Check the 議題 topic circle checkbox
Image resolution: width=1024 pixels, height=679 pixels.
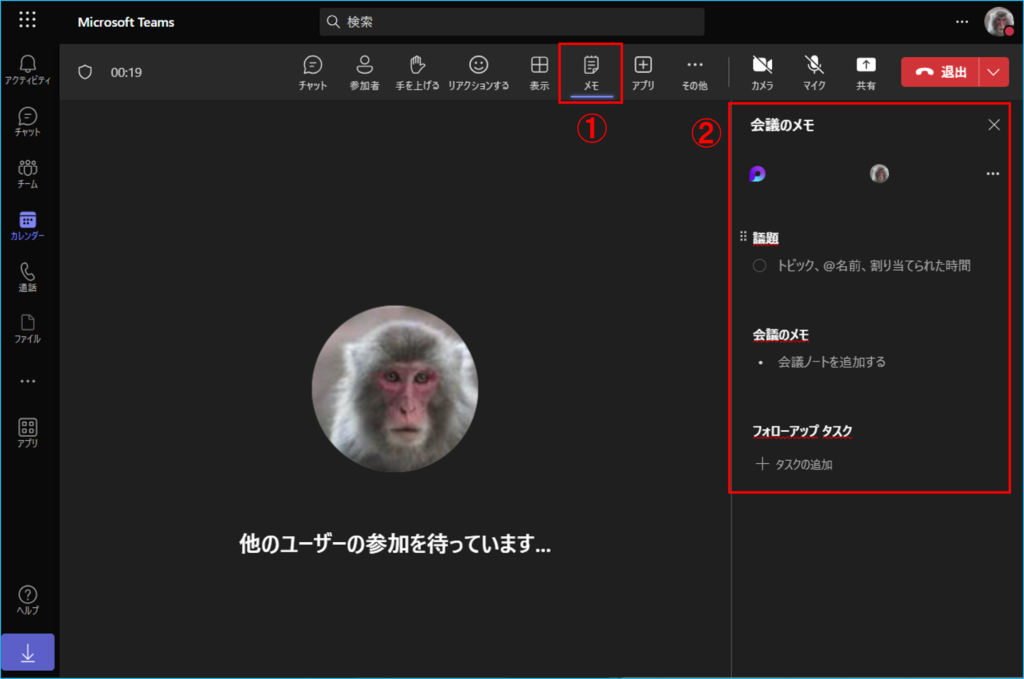(759, 266)
